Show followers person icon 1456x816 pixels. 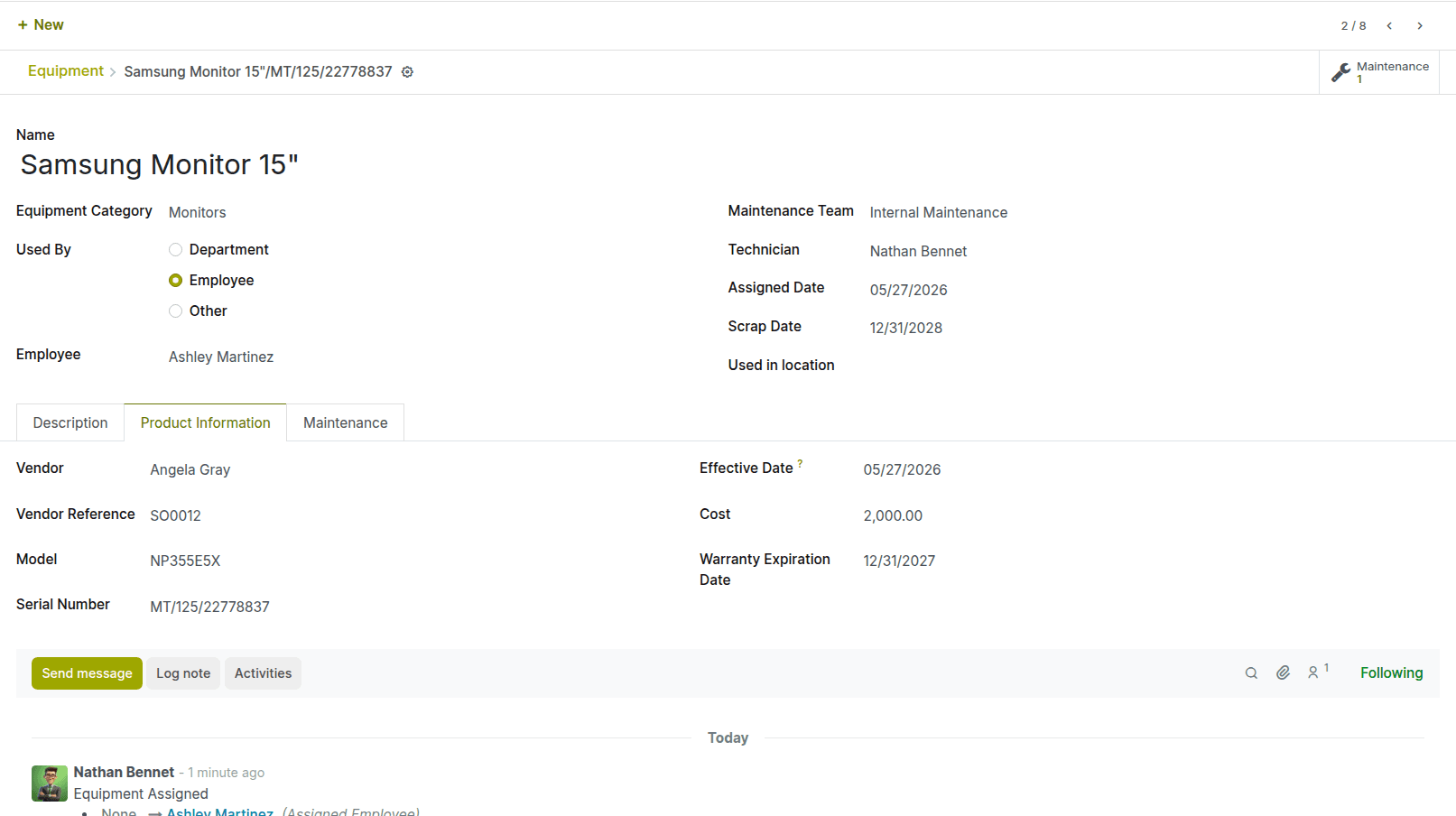[1318, 672]
